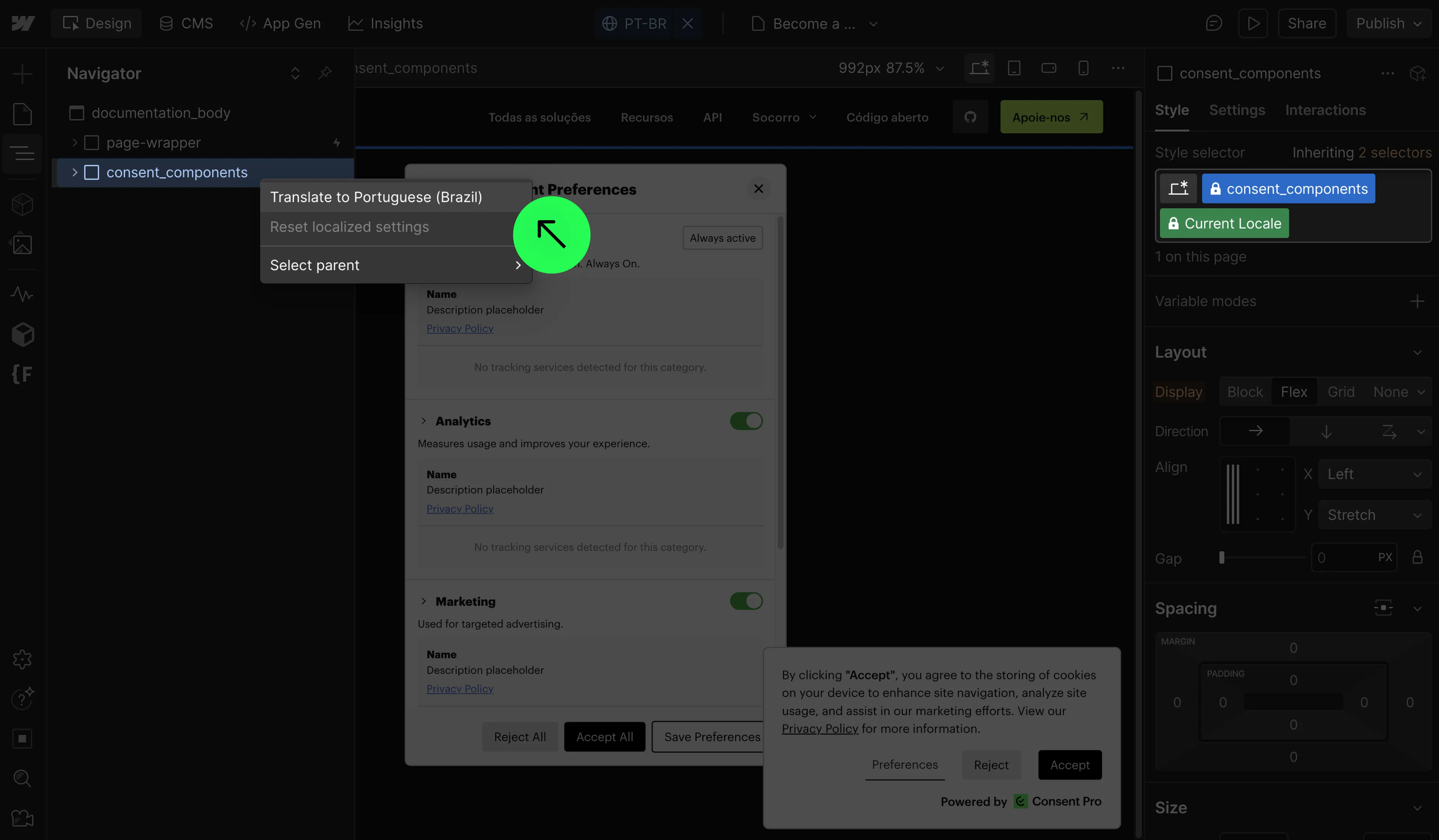Expand the page-wrapper tree item
Viewport: 1439px width, 840px height.
point(75,143)
